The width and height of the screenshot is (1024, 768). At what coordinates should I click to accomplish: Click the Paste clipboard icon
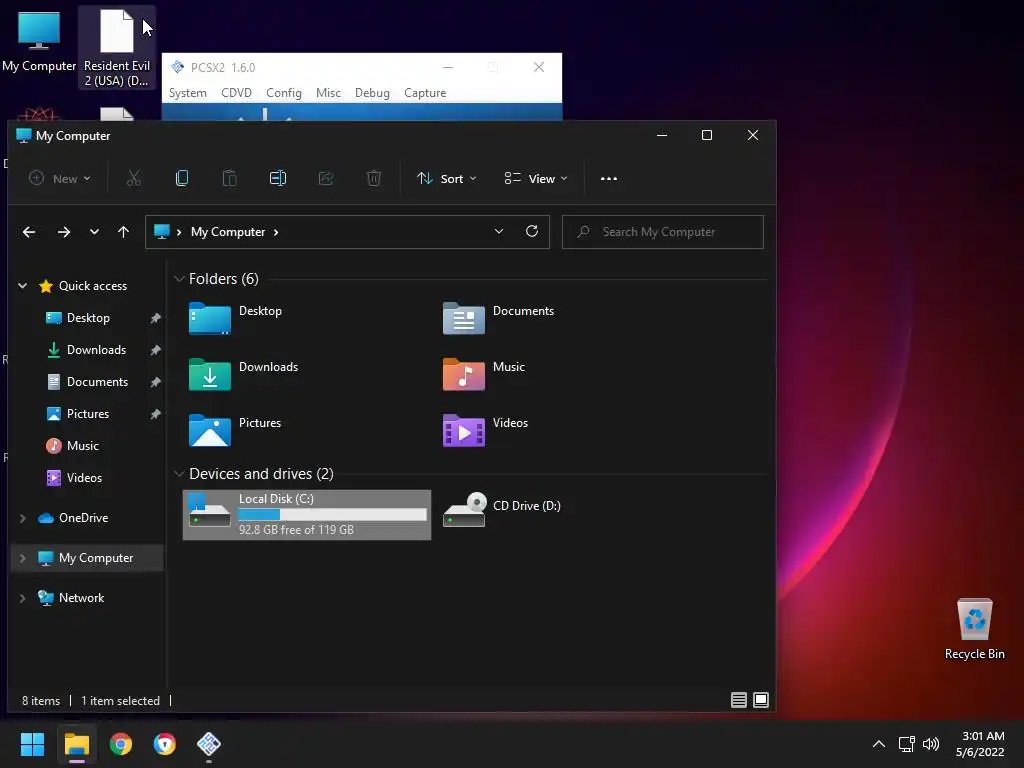point(230,178)
